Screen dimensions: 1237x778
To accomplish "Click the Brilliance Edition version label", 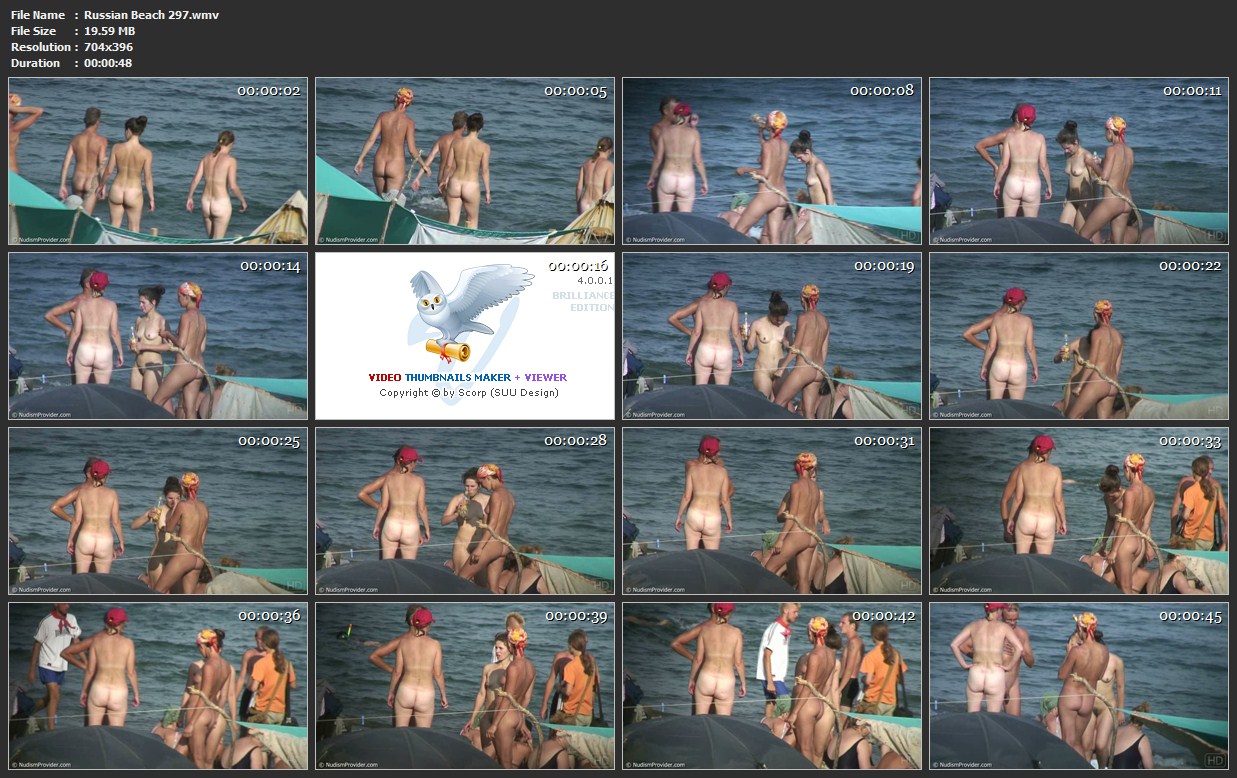I will pos(584,301).
